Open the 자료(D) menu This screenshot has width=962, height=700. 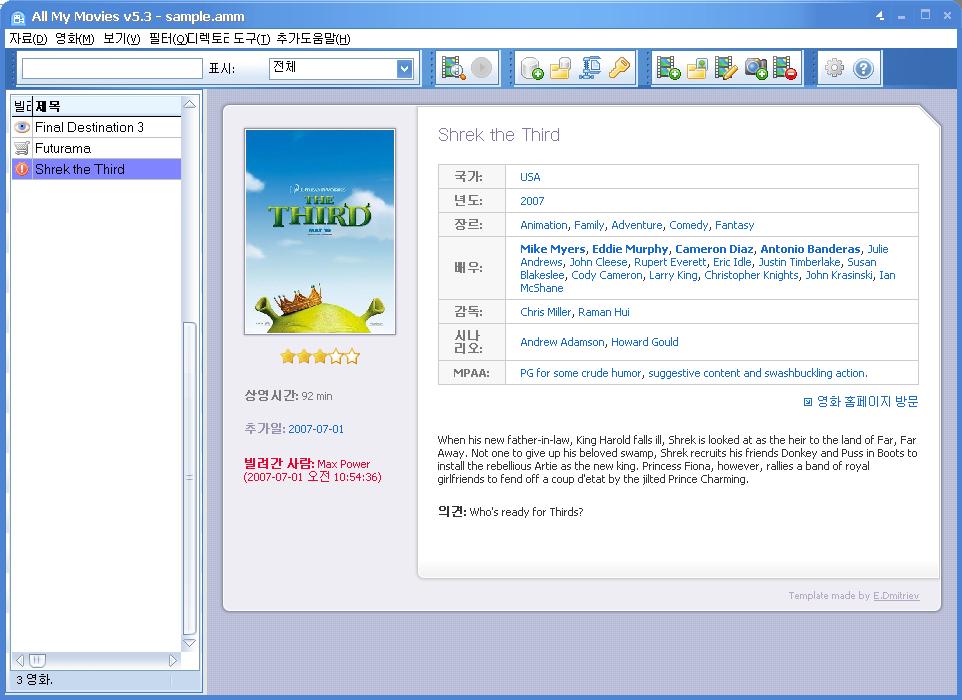(x=28, y=39)
